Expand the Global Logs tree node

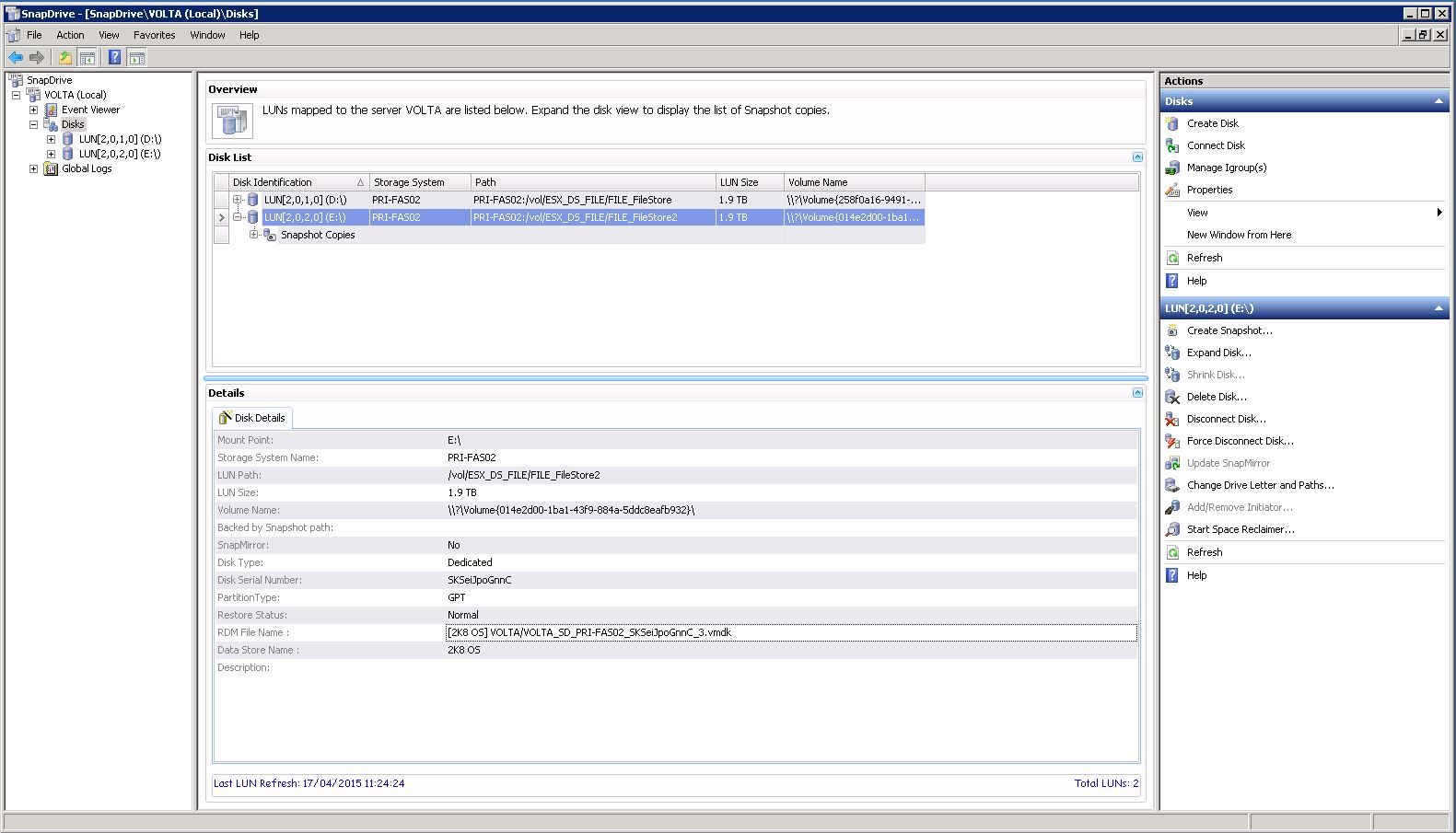click(x=34, y=168)
